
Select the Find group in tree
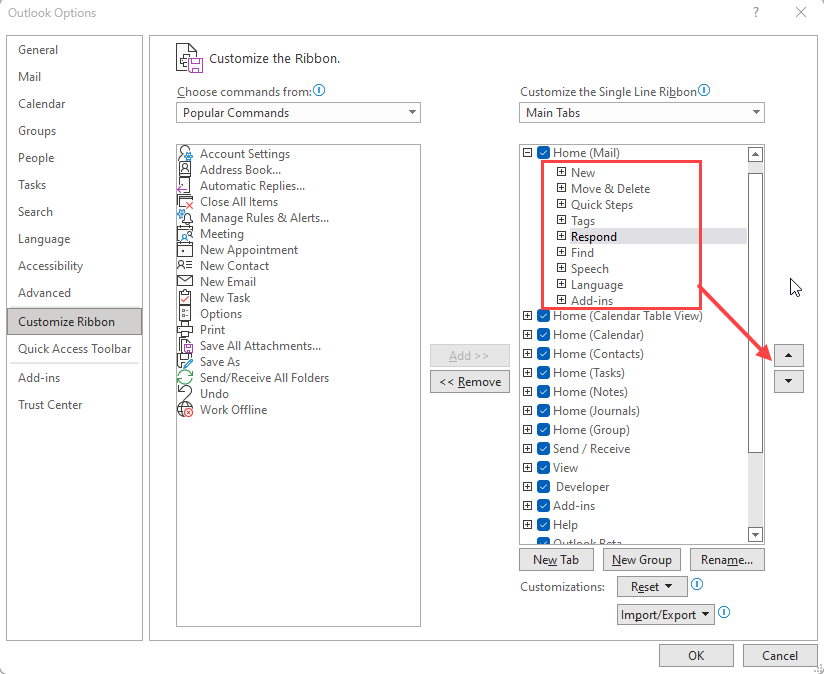[x=582, y=253]
